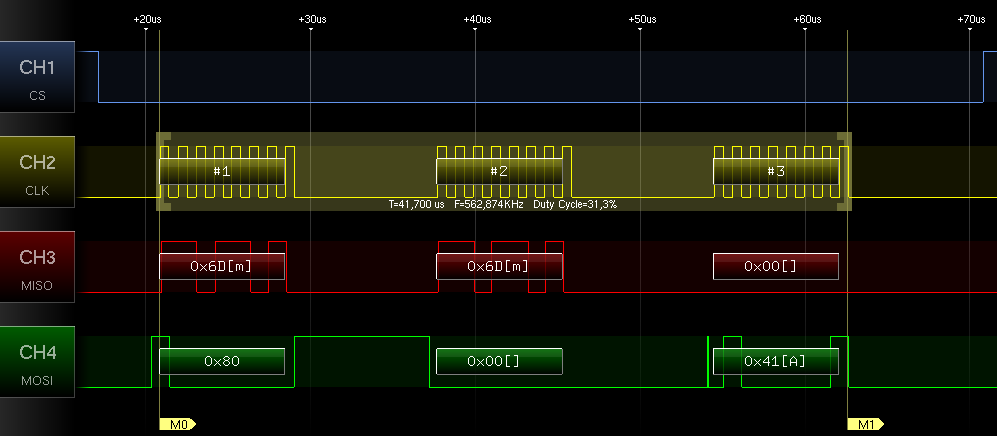Select the 0x41[A] packet on MOSI

pyautogui.click(x=775, y=361)
